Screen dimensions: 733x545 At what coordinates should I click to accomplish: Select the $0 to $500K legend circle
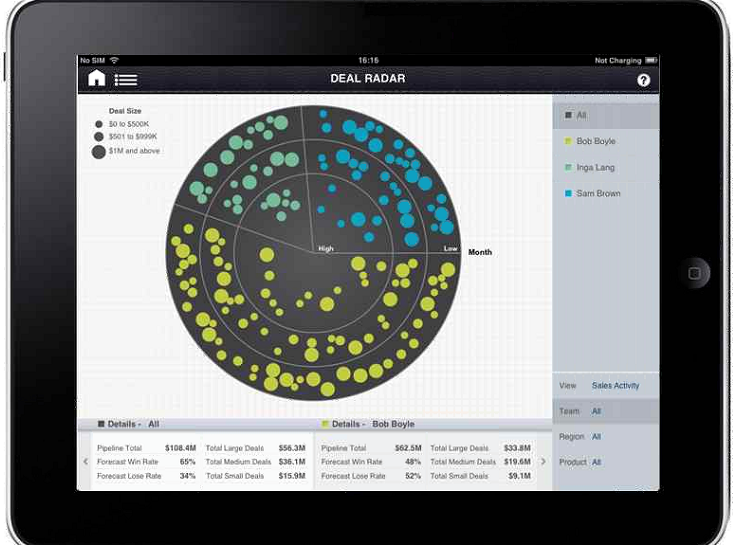click(99, 125)
